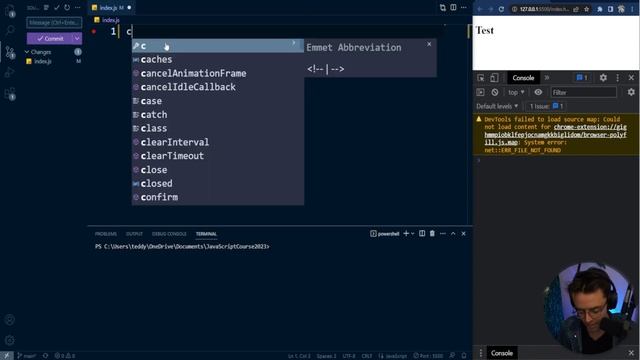
Task: Choose 'cancelAnimationFrame' suggestion
Action: pos(218,73)
